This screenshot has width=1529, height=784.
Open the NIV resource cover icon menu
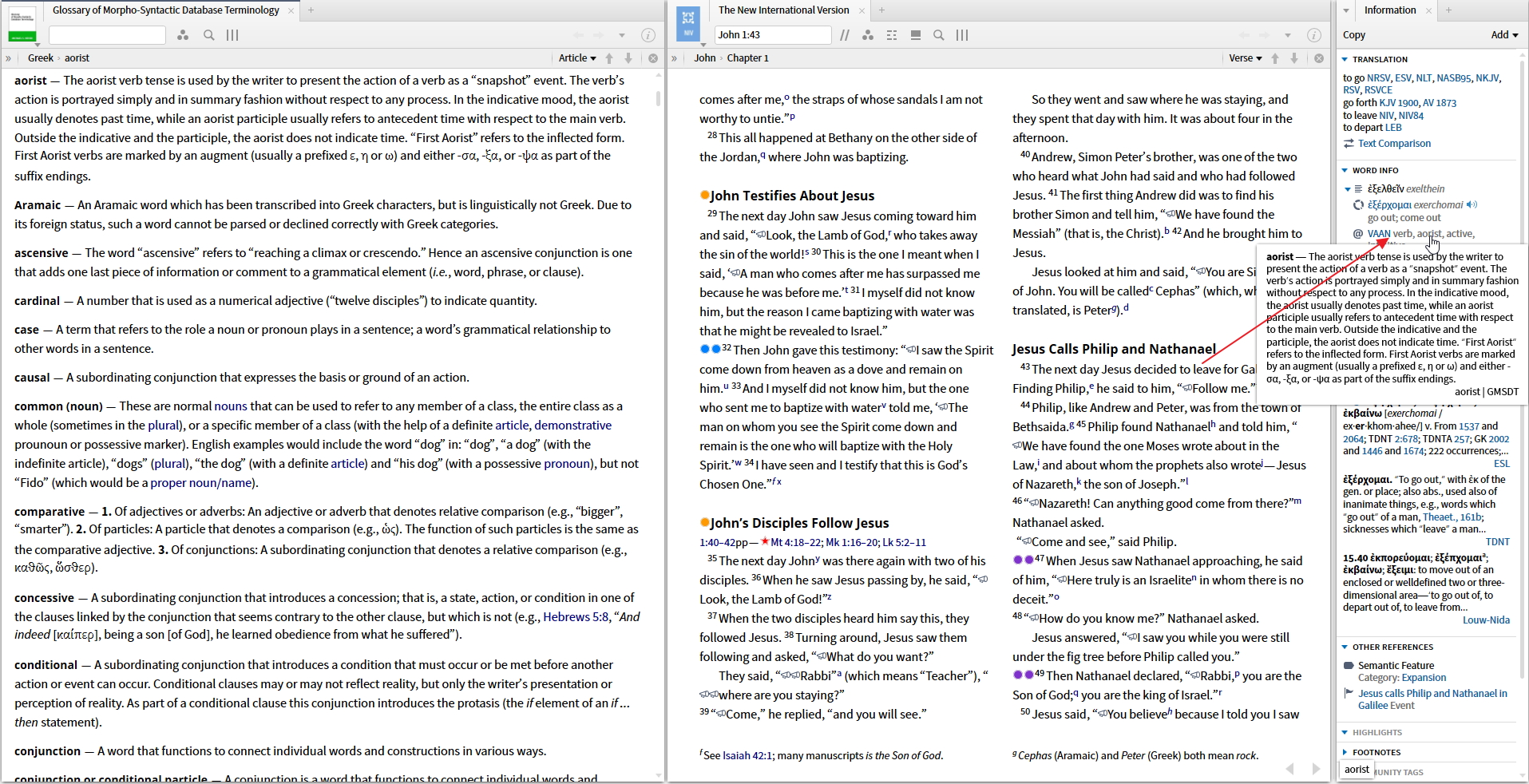click(688, 24)
